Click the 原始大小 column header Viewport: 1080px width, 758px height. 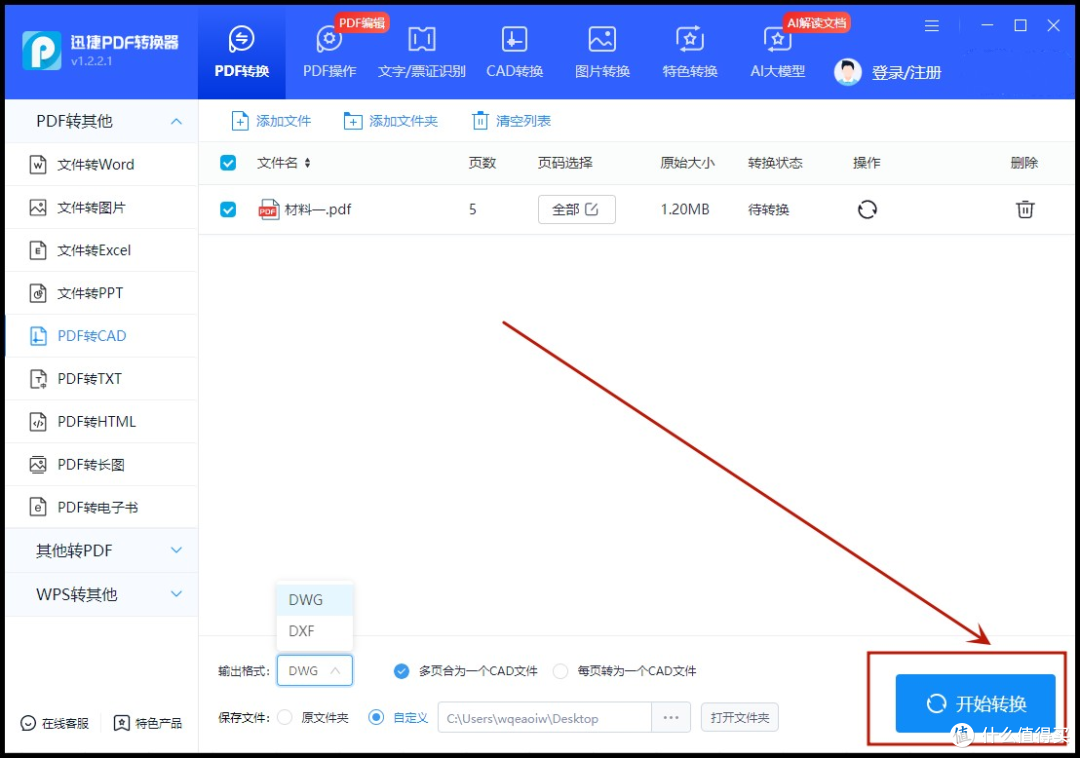[687, 163]
